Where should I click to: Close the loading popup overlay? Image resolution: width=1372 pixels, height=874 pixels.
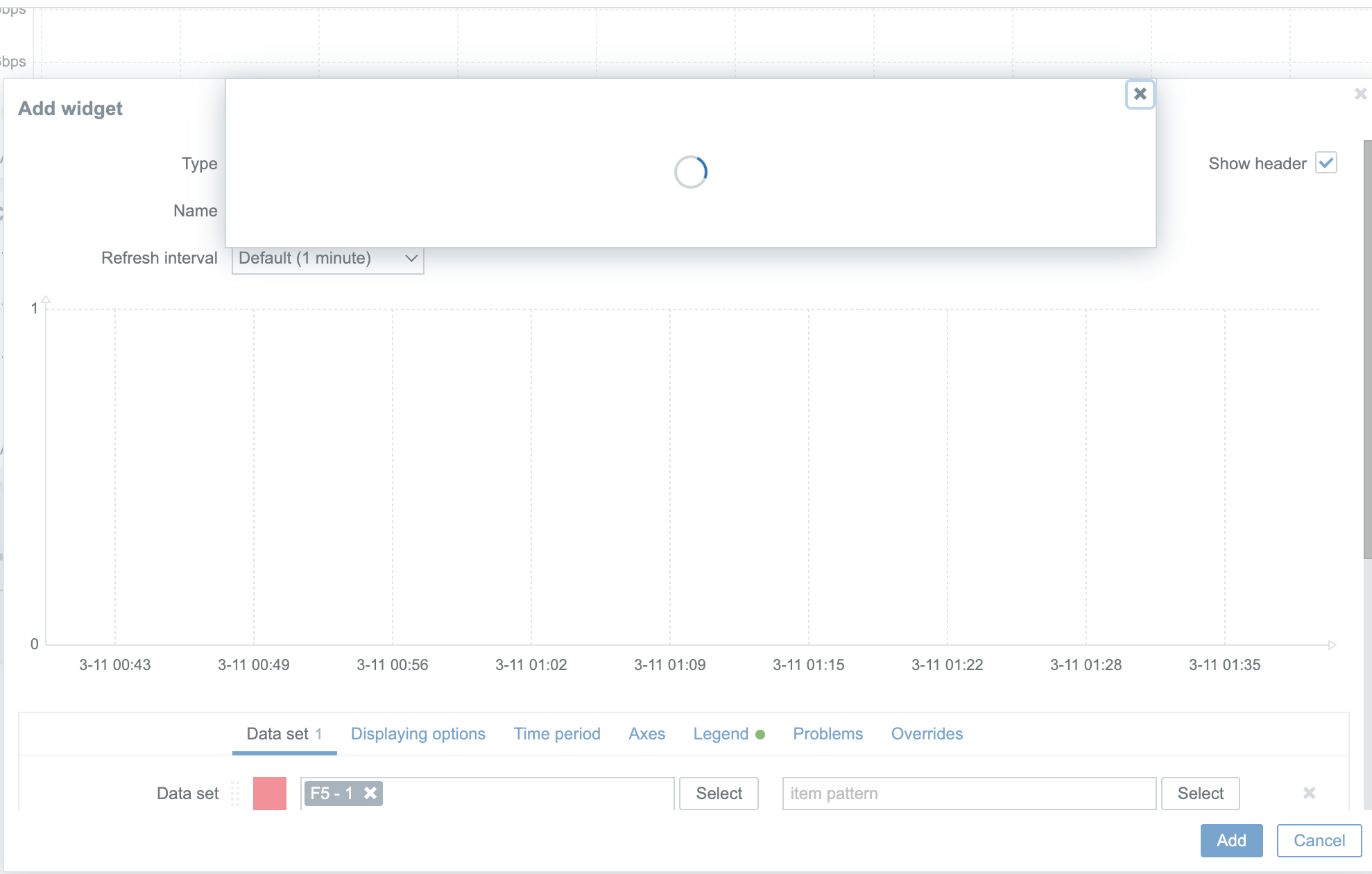point(1140,94)
